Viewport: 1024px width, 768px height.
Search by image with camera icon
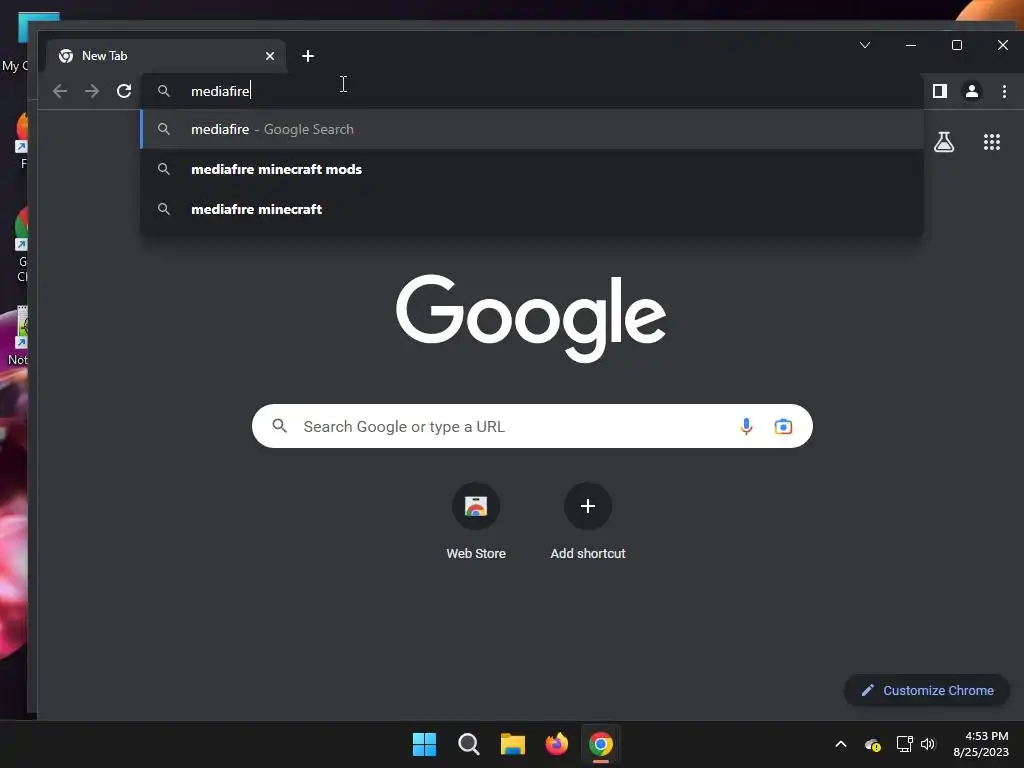(783, 426)
